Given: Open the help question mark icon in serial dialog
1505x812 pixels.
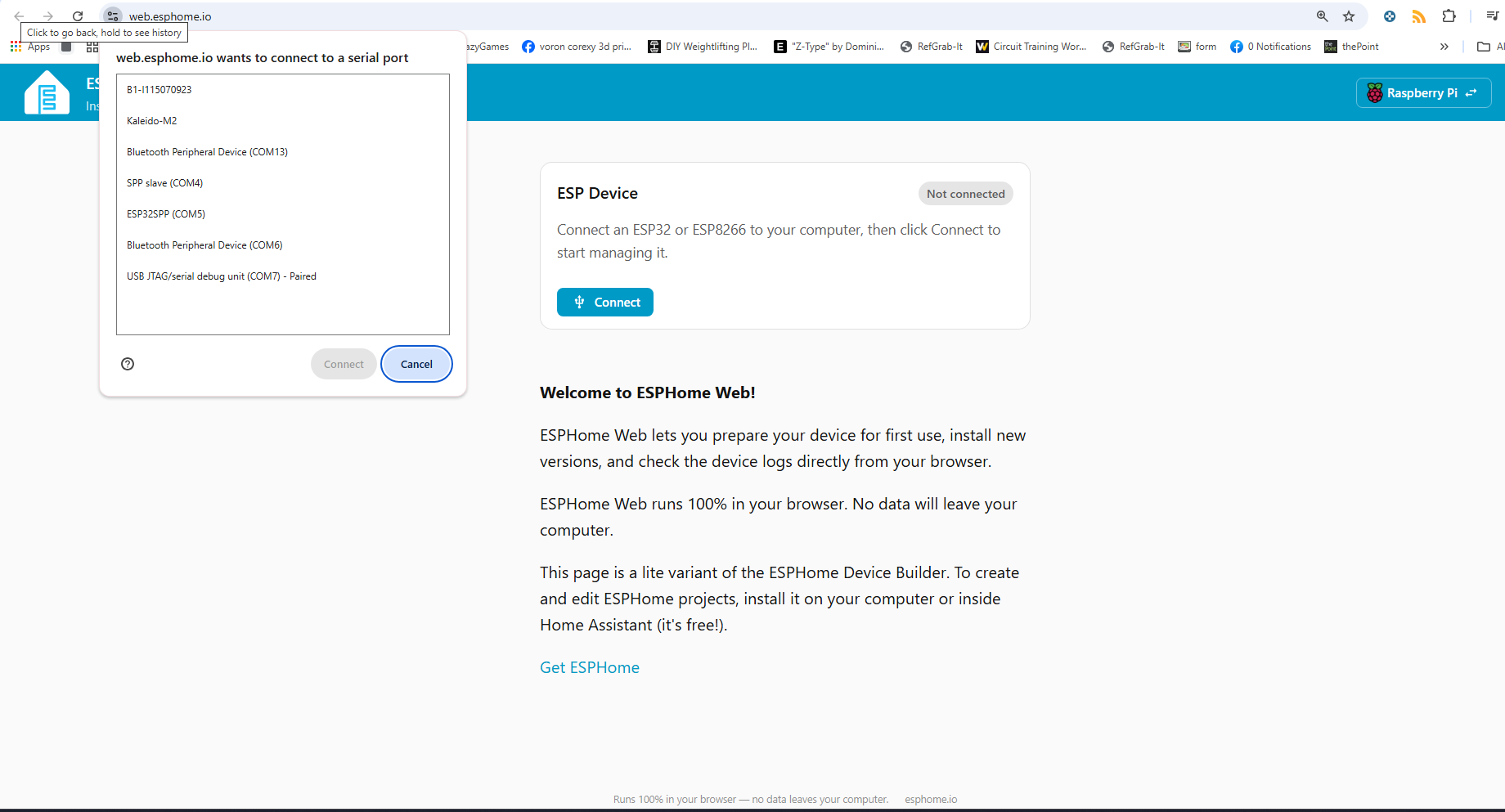Looking at the screenshot, I should click(x=128, y=364).
